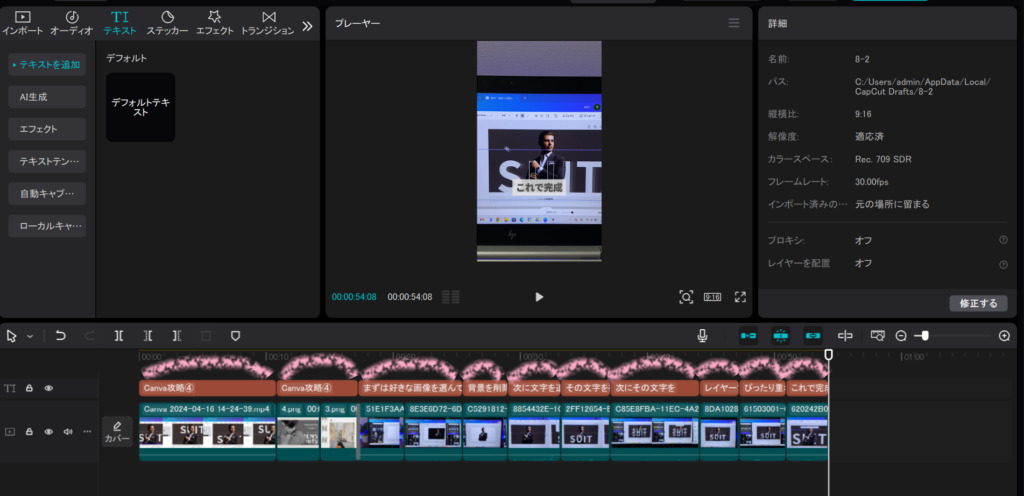This screenshot has height=496, width=1024.
Task: Click the timeline zoom slider handle
Action: (x=925, y=336)
